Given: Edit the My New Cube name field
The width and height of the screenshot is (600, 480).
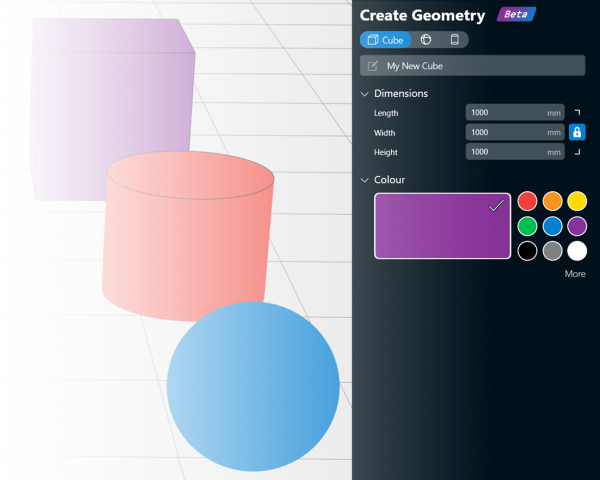Looking at the screenshot, I should [472, 66].
